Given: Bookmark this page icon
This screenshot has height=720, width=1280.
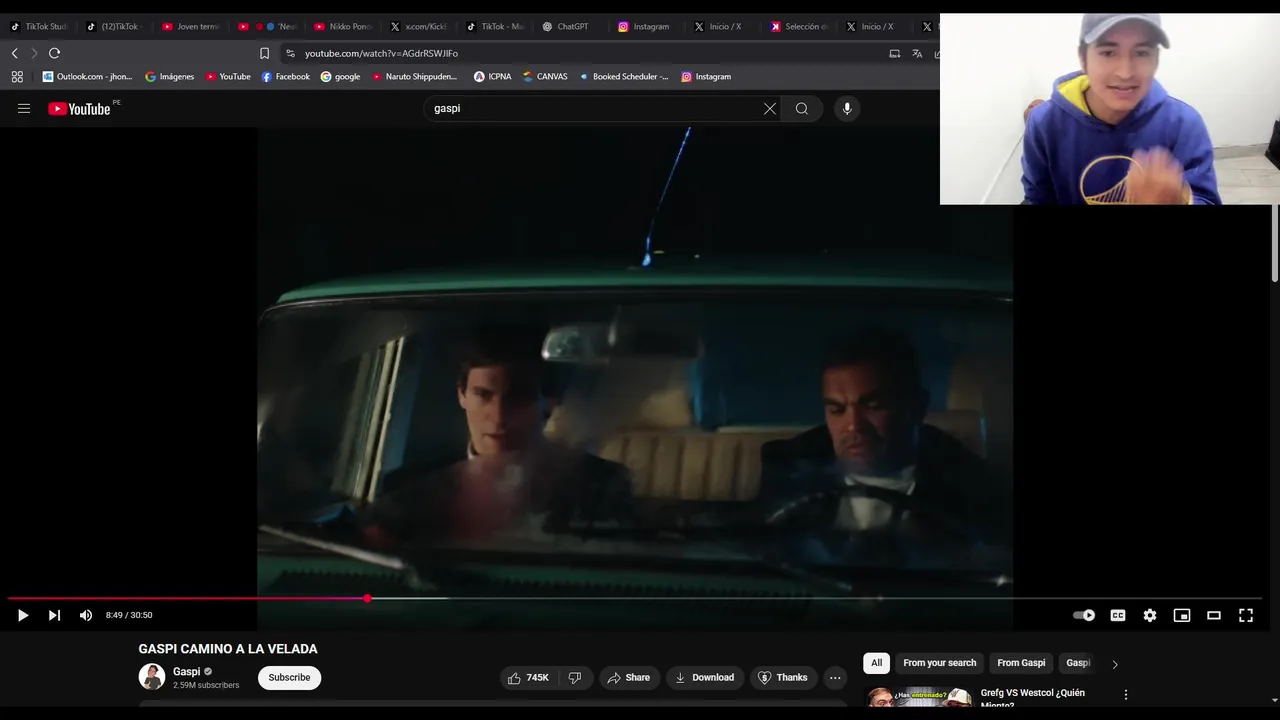Looking at the screenshot, I should click(x=264, y=53).
